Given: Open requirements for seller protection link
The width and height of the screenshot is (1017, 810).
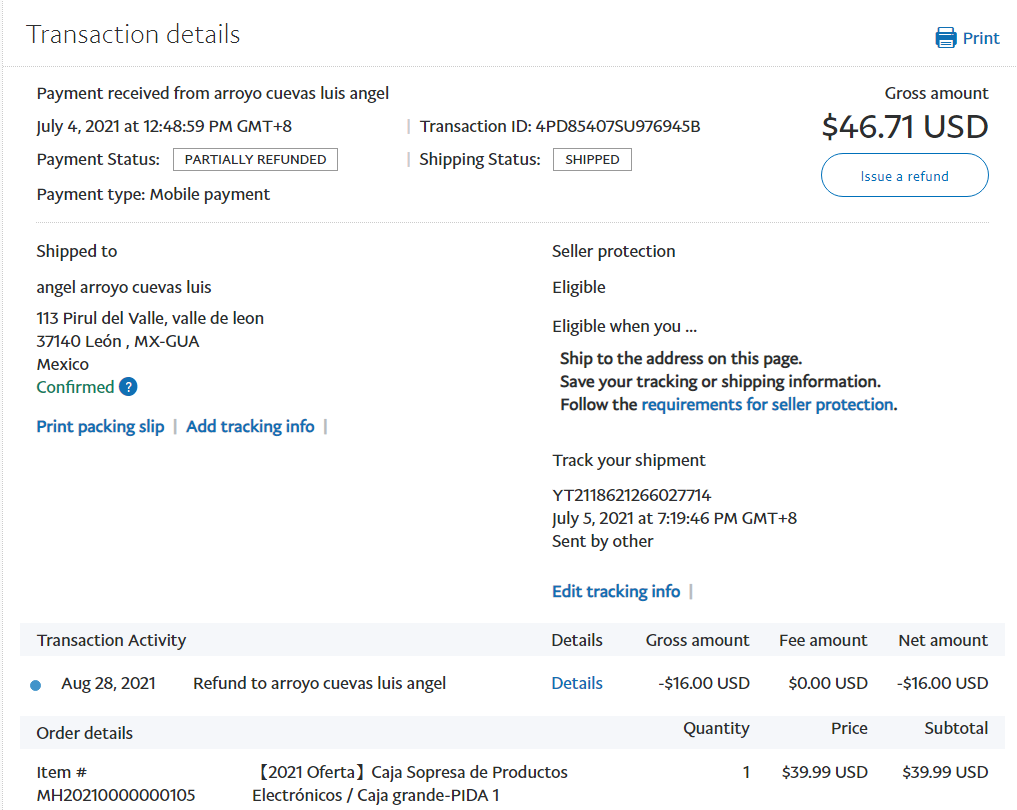Looking at the screenshot, I should click(x=767, y=404).
